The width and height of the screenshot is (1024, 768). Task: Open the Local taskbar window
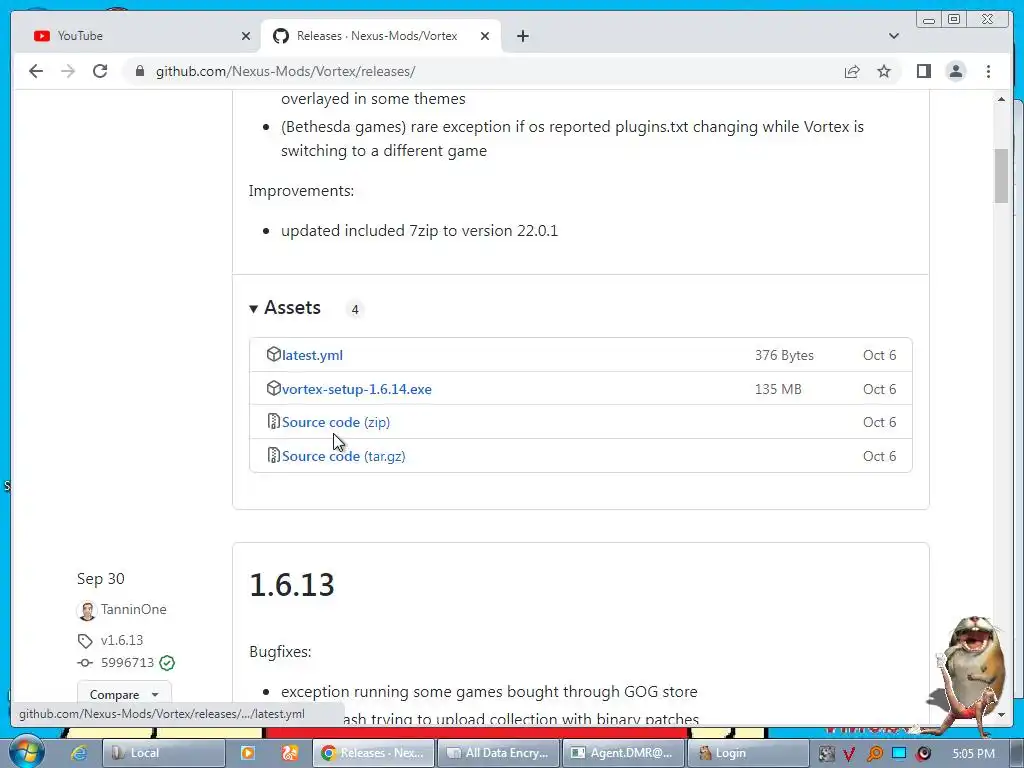164,753
